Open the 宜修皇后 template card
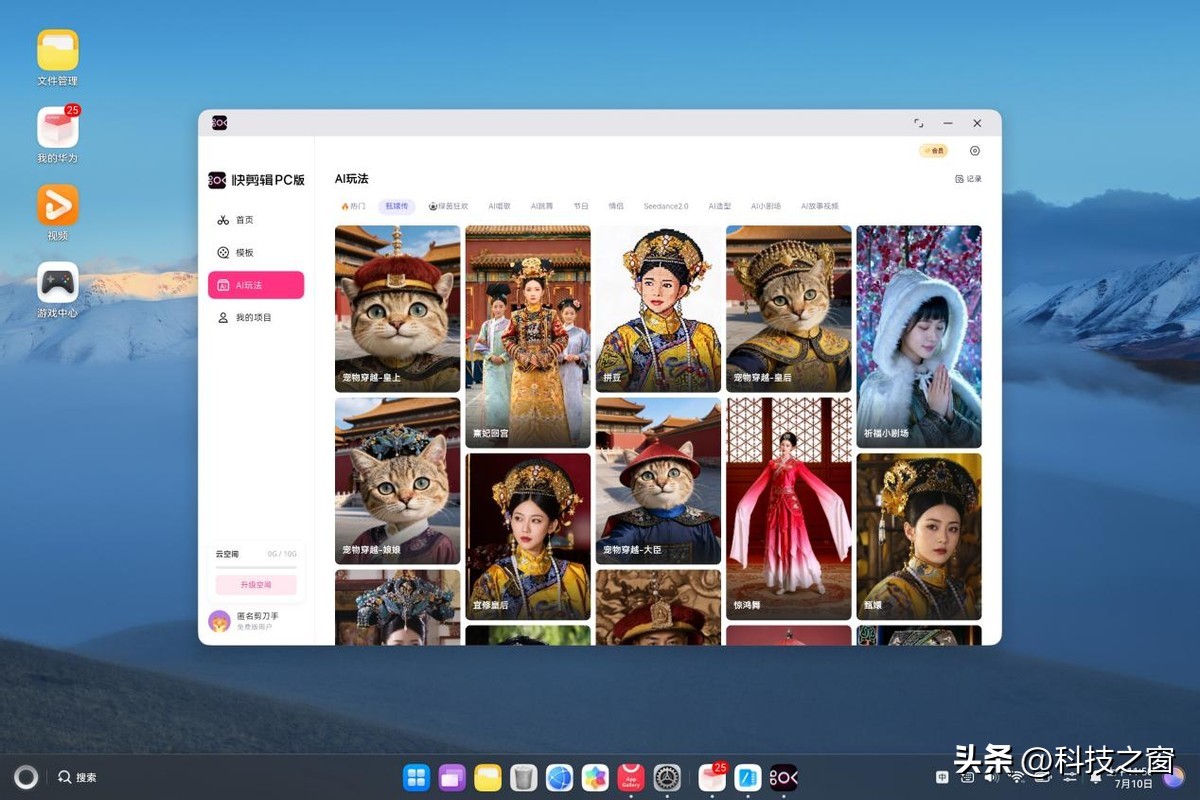The width and height of the screenshot is (1200, 800). (528, 537)
